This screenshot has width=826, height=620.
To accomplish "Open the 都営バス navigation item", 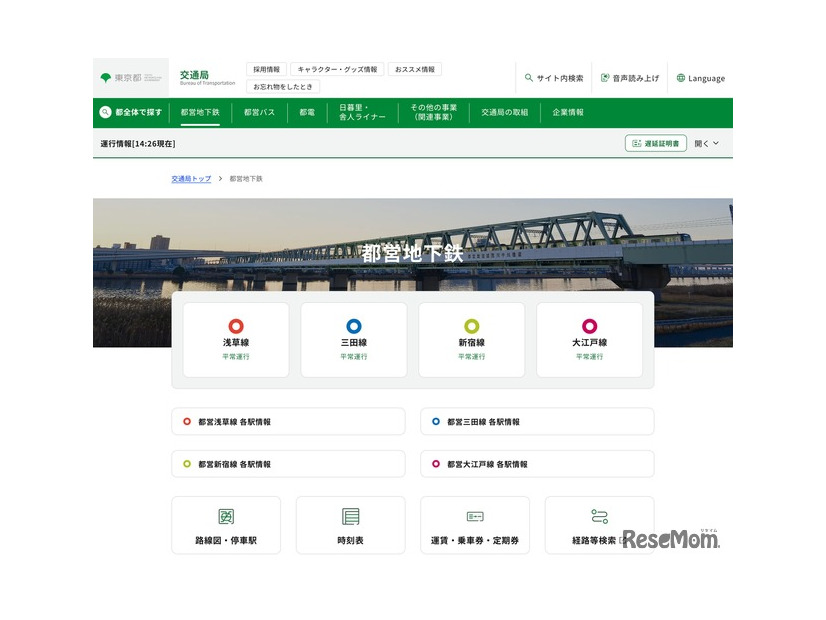I will (x=259, y=112).
